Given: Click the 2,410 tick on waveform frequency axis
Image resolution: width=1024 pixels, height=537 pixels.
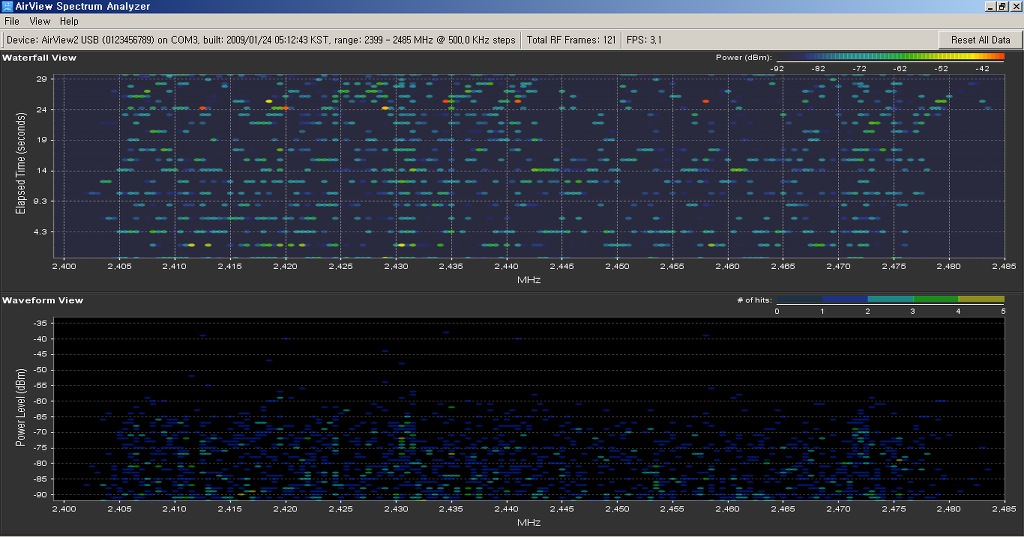Looking at the screenshot, I should [174, 509].
